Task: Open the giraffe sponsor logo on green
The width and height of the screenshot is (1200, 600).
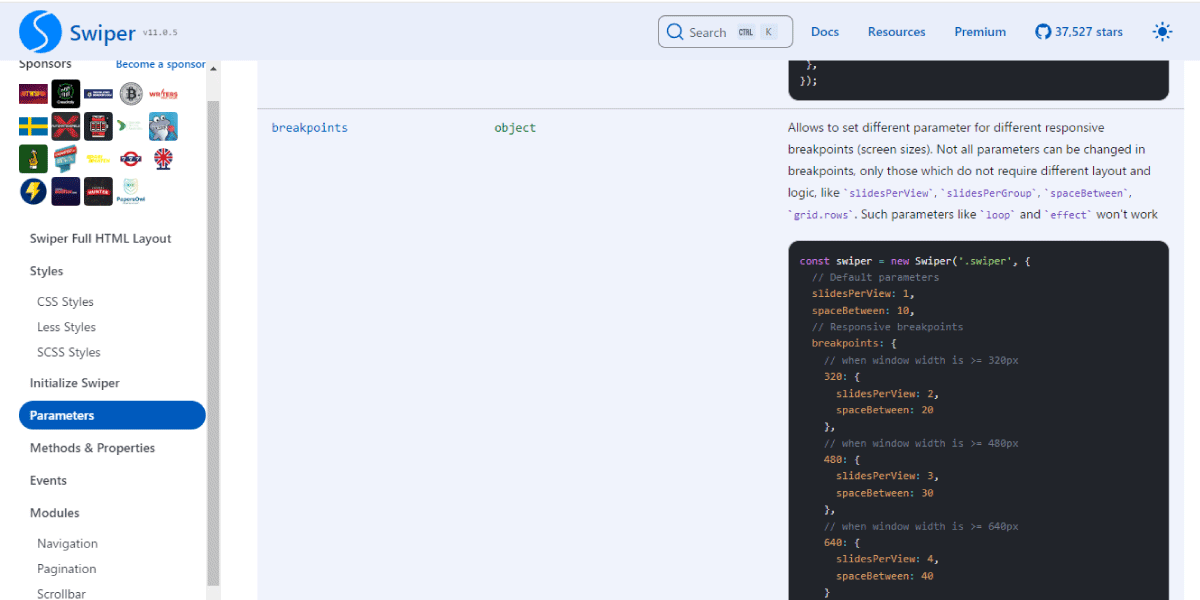Action: click(33, 159)
